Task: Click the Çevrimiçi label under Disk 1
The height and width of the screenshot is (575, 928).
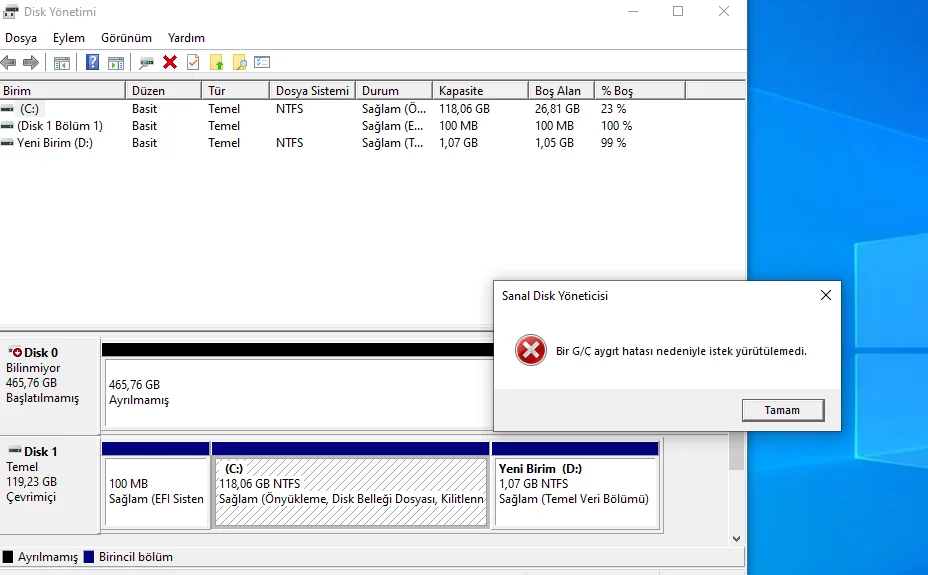Action: coord(31,497)
